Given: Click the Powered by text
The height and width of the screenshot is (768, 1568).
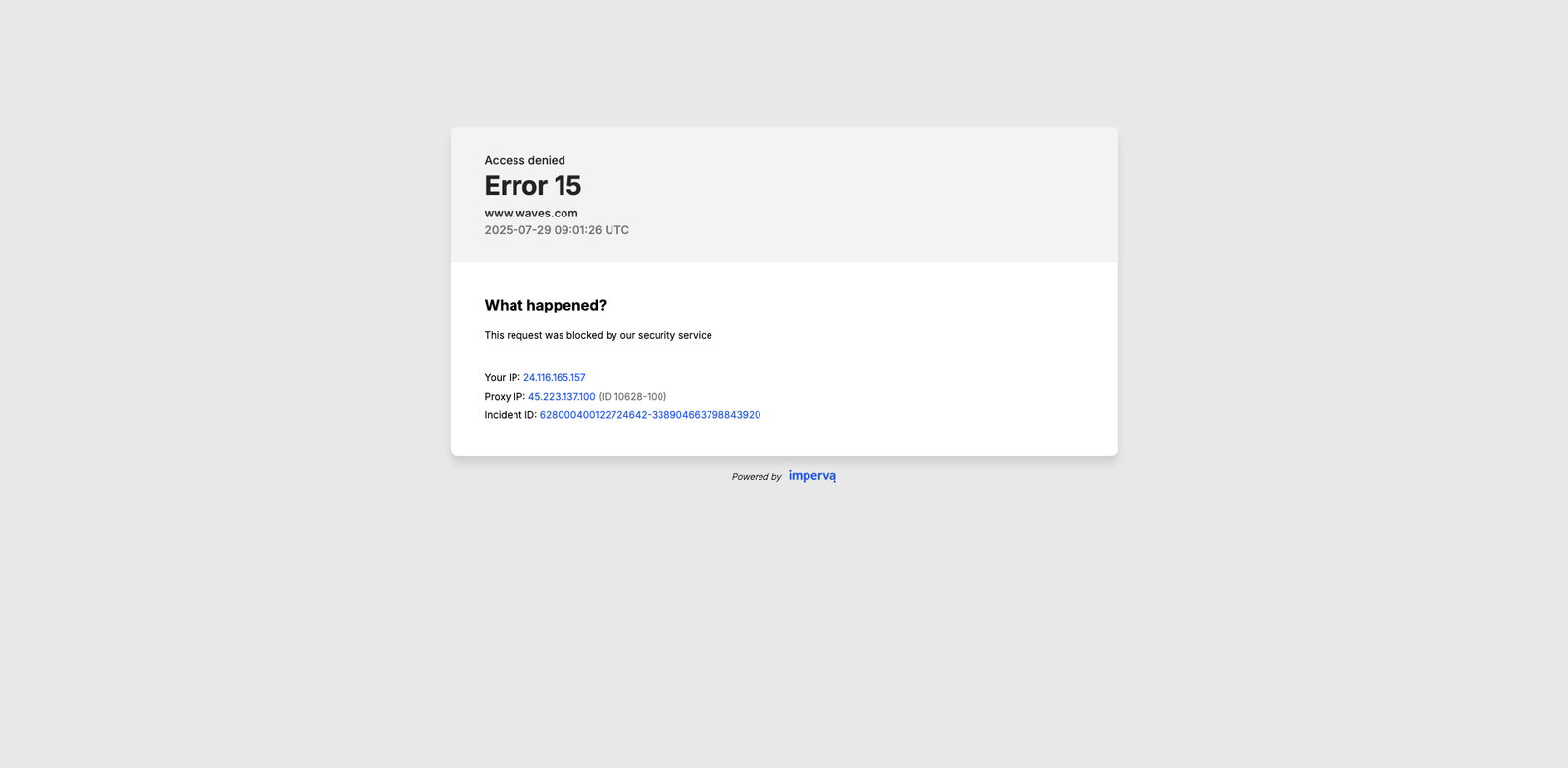Looking at the screenshot, I should (757, 477).
